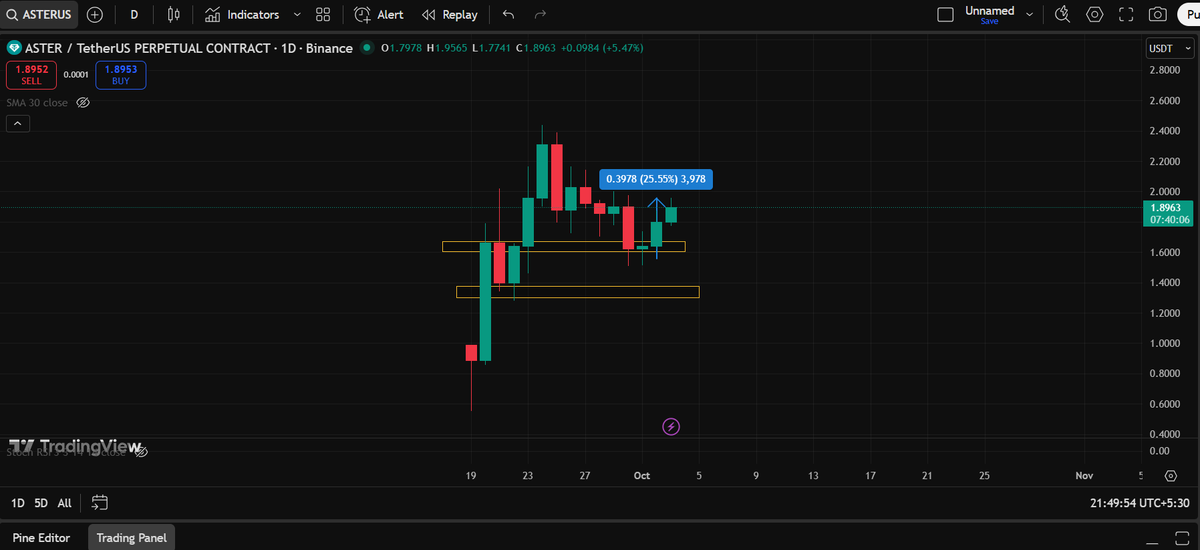Toggle visibility of the Stoch RSI indicator
The image size is (1200, 550).
pos(141,452)
